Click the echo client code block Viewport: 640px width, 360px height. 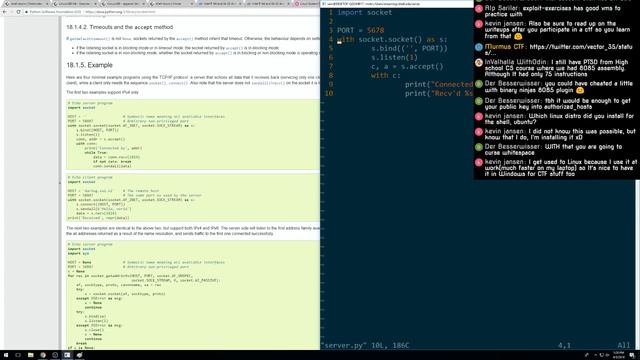pyautogui.click(x=193, y=198)
